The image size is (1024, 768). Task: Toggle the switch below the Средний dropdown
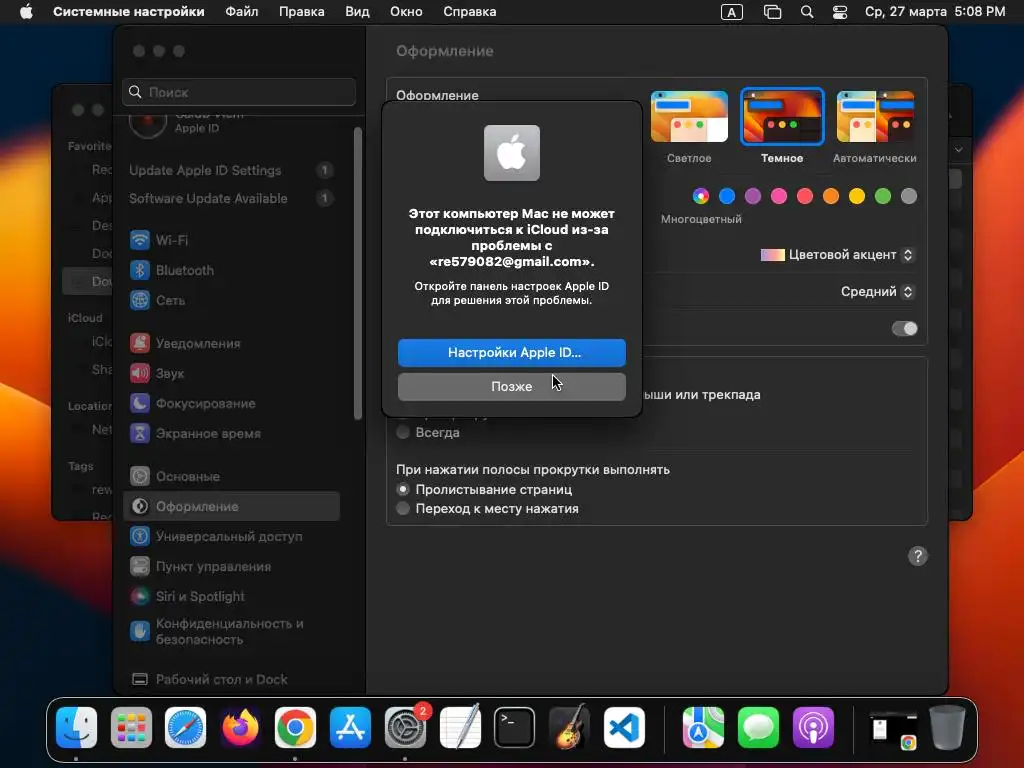click(904, 328)
